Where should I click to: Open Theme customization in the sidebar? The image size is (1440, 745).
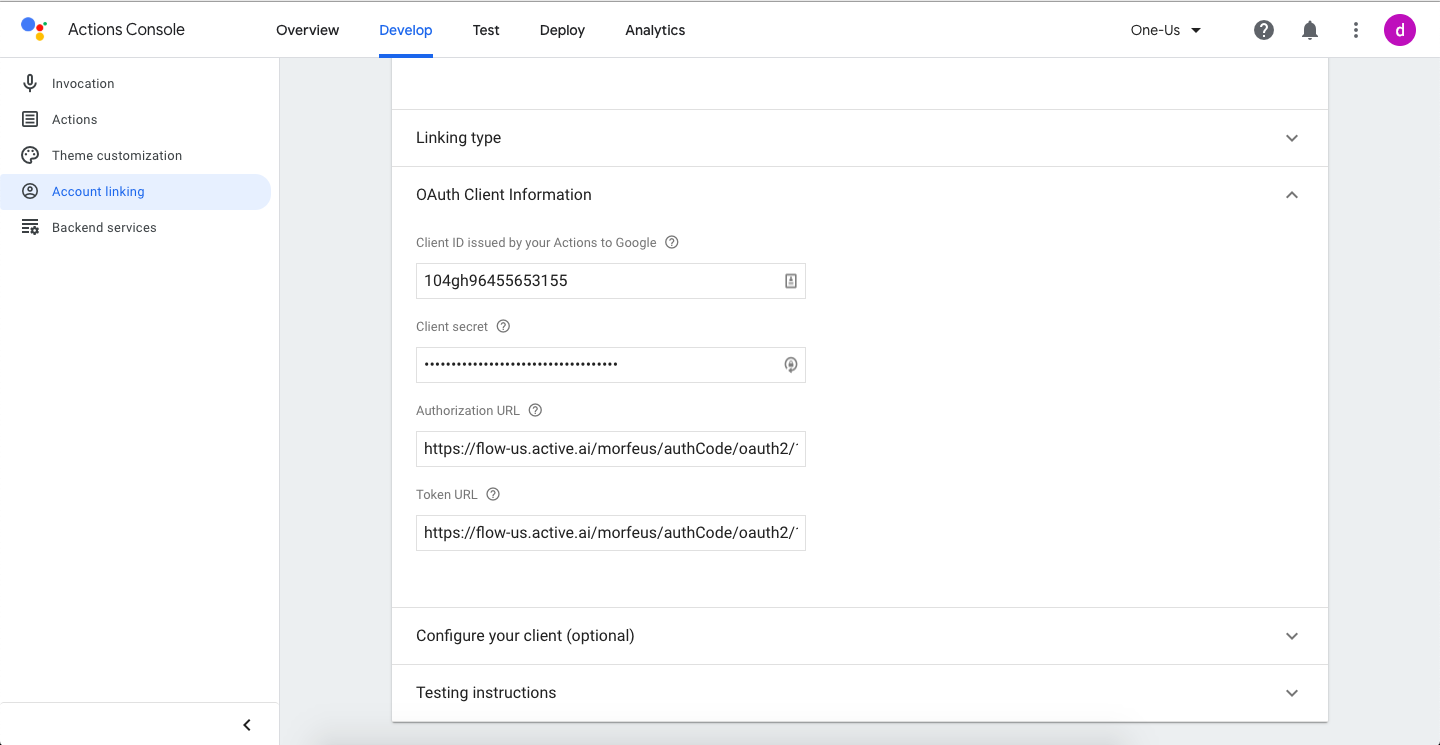[x=135, y=155]
